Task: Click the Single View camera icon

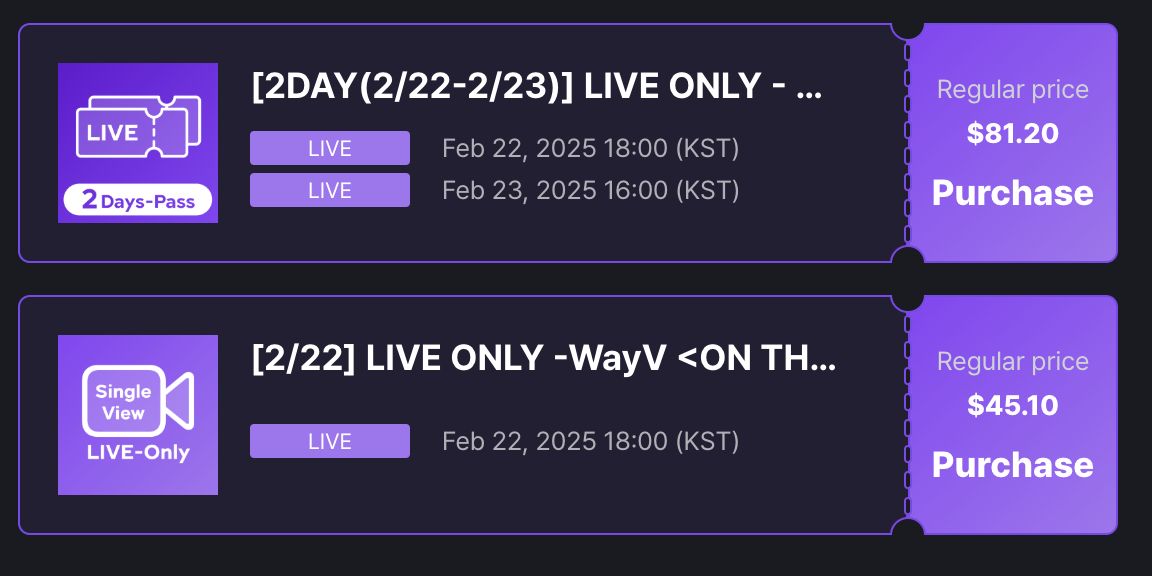Action: tap(138, 401)
